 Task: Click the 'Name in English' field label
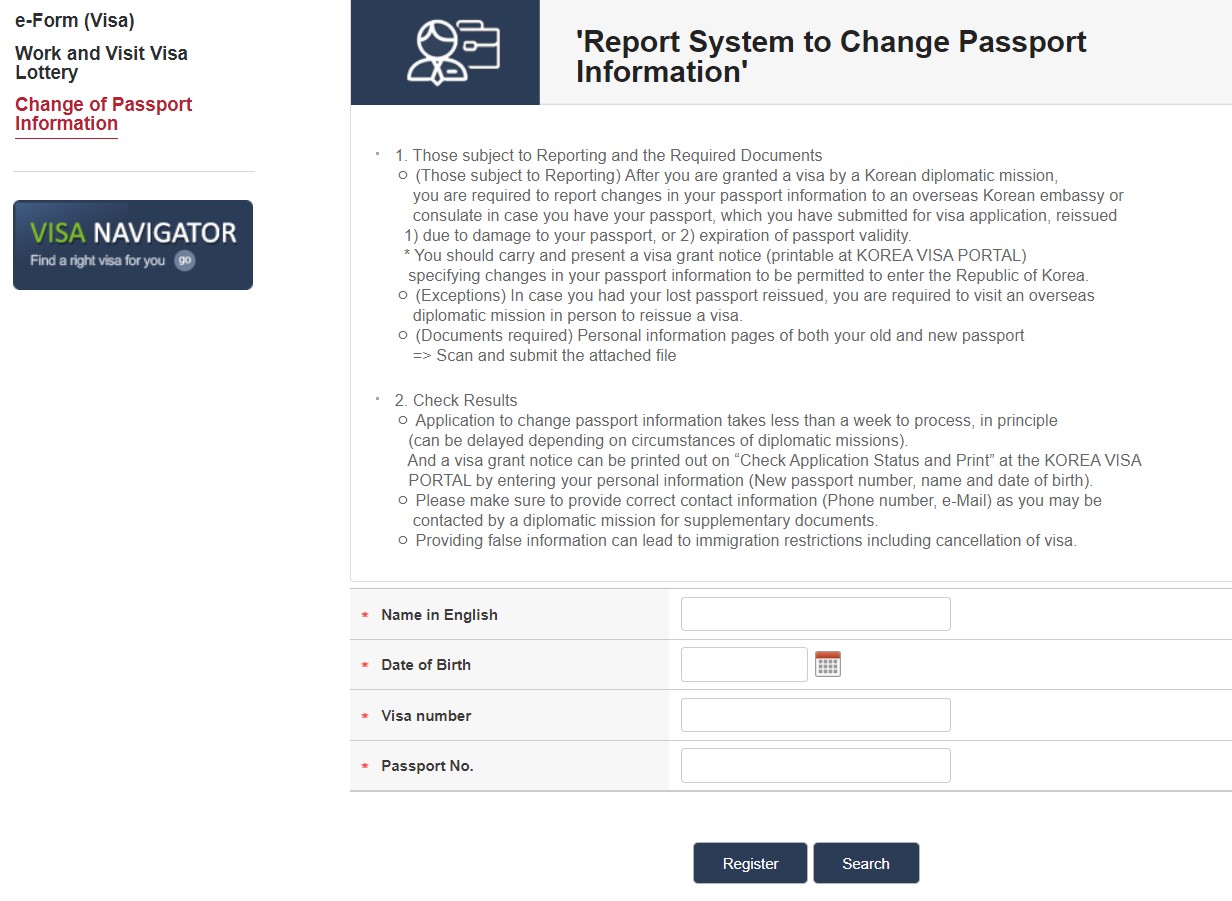(439, 615)
